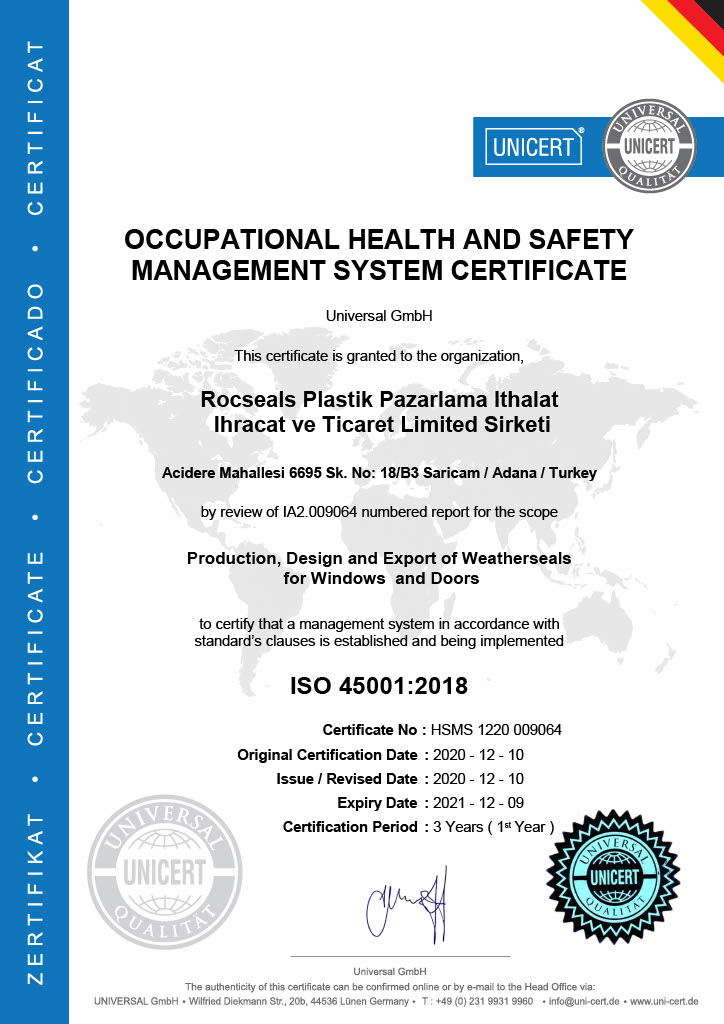Click the 'Certification Period' label
Viewport: 724px width, 1024px height.
(x=350, y=827)
